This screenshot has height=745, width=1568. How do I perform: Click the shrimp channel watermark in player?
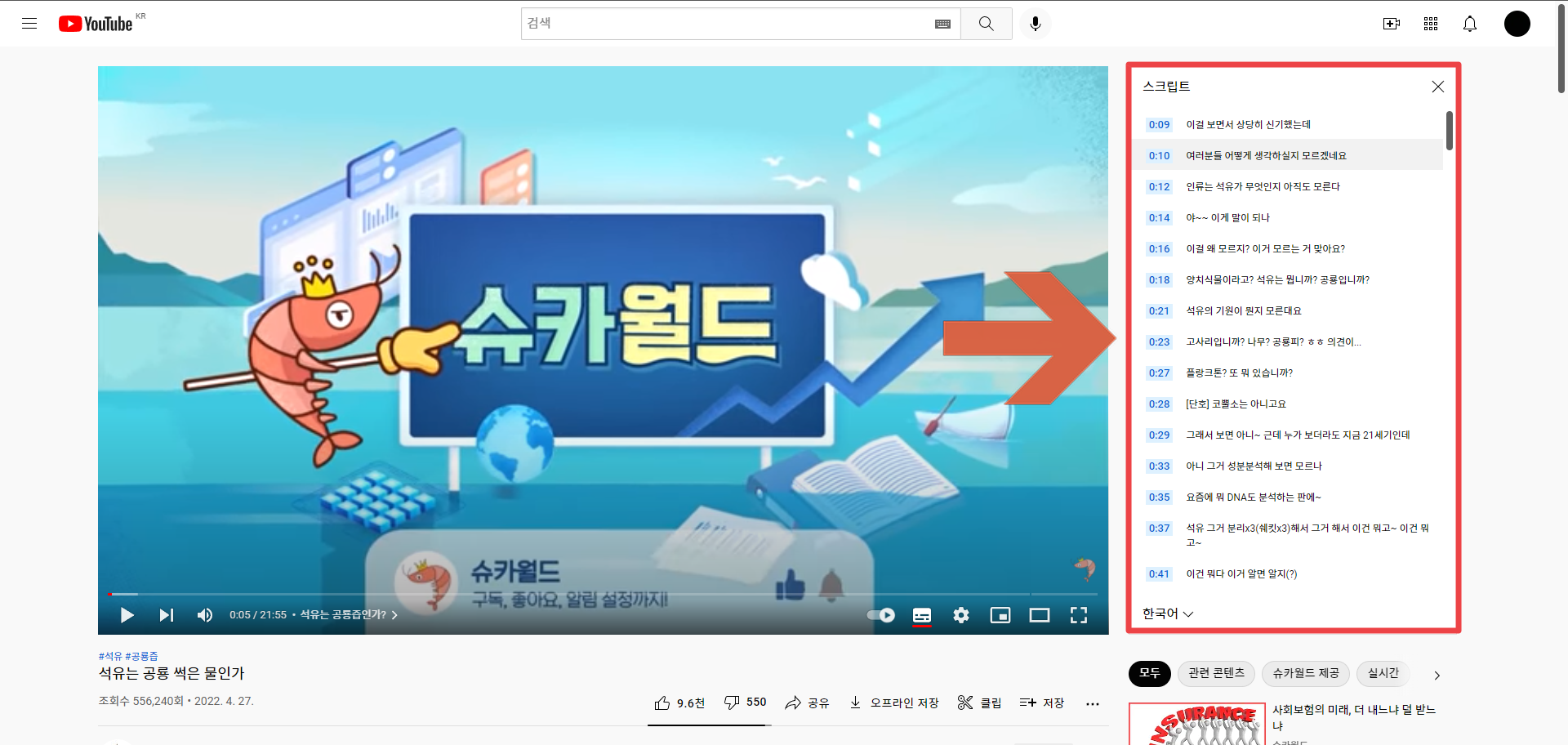(x=1085, y=569)
